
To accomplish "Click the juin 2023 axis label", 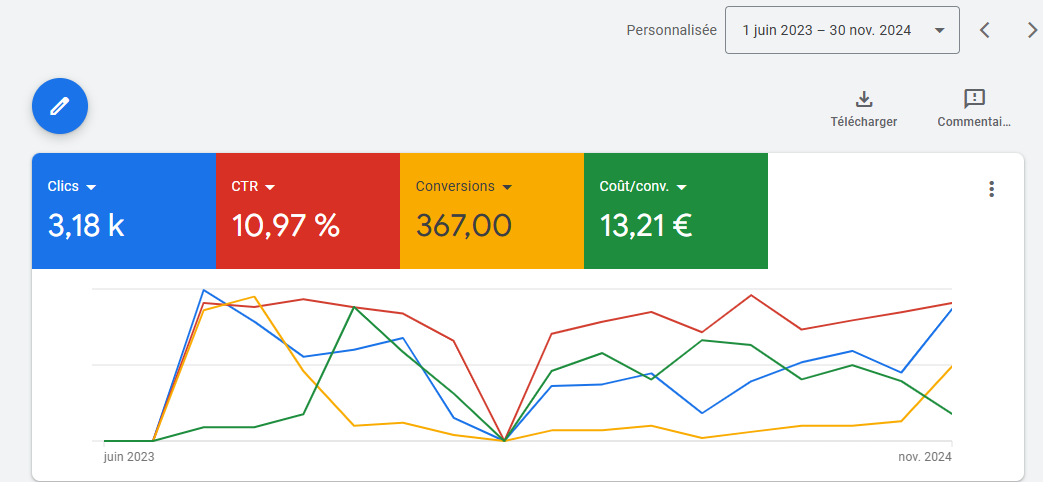I will [x=129, y=457].
